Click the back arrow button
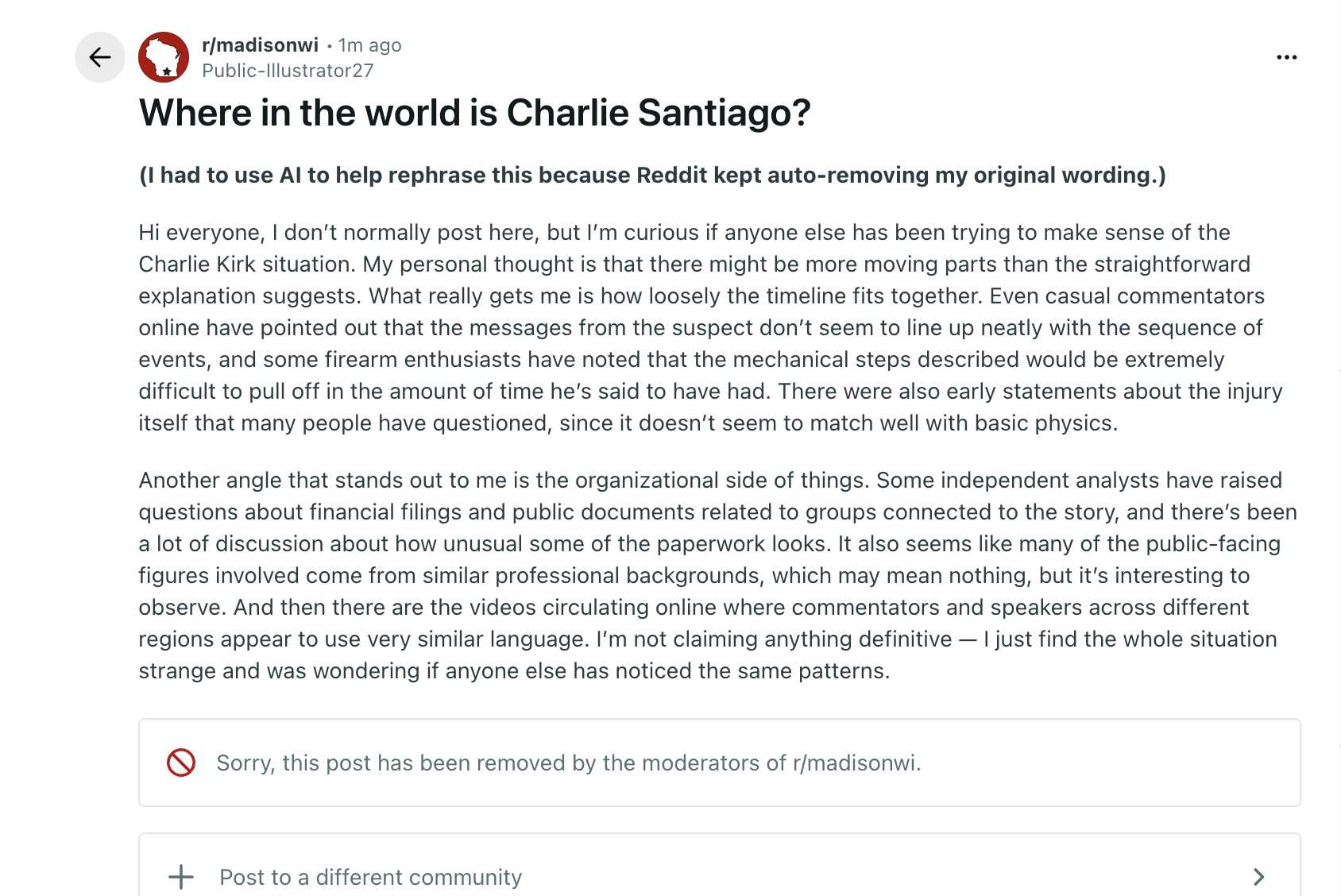Screen dimensions: 1341x896 click(99, 57)
